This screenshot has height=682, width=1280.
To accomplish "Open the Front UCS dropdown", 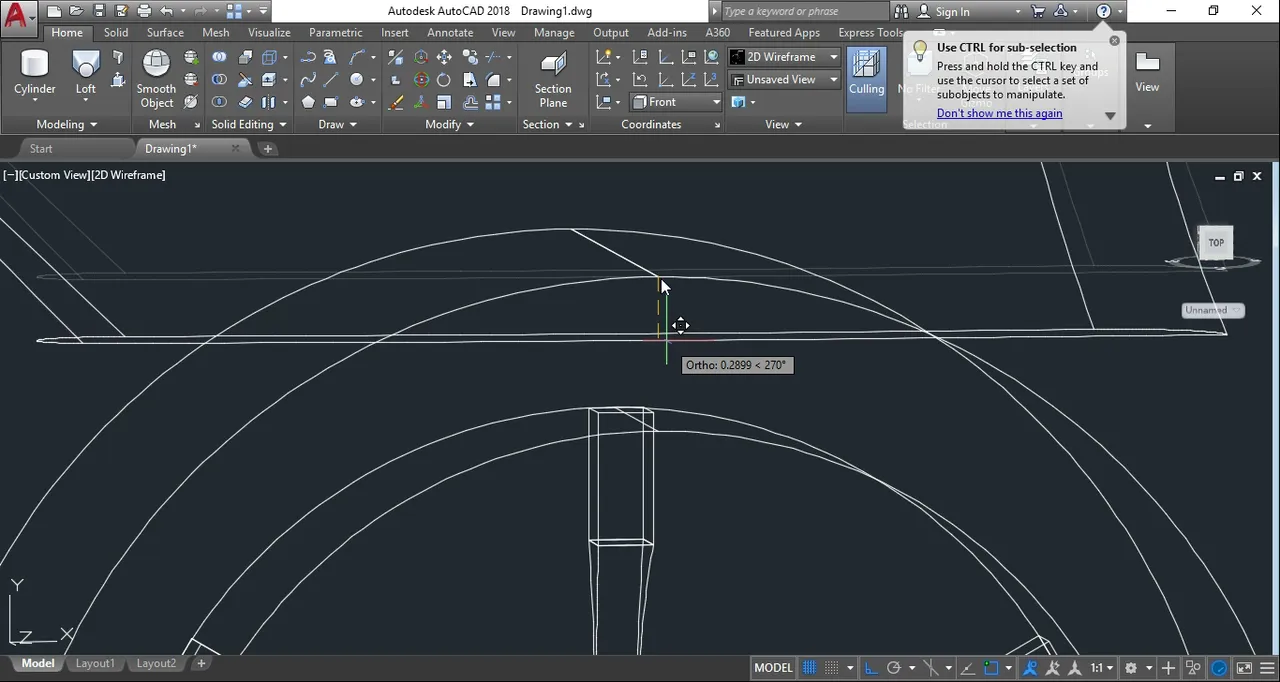I will click(x=676, y=102).
